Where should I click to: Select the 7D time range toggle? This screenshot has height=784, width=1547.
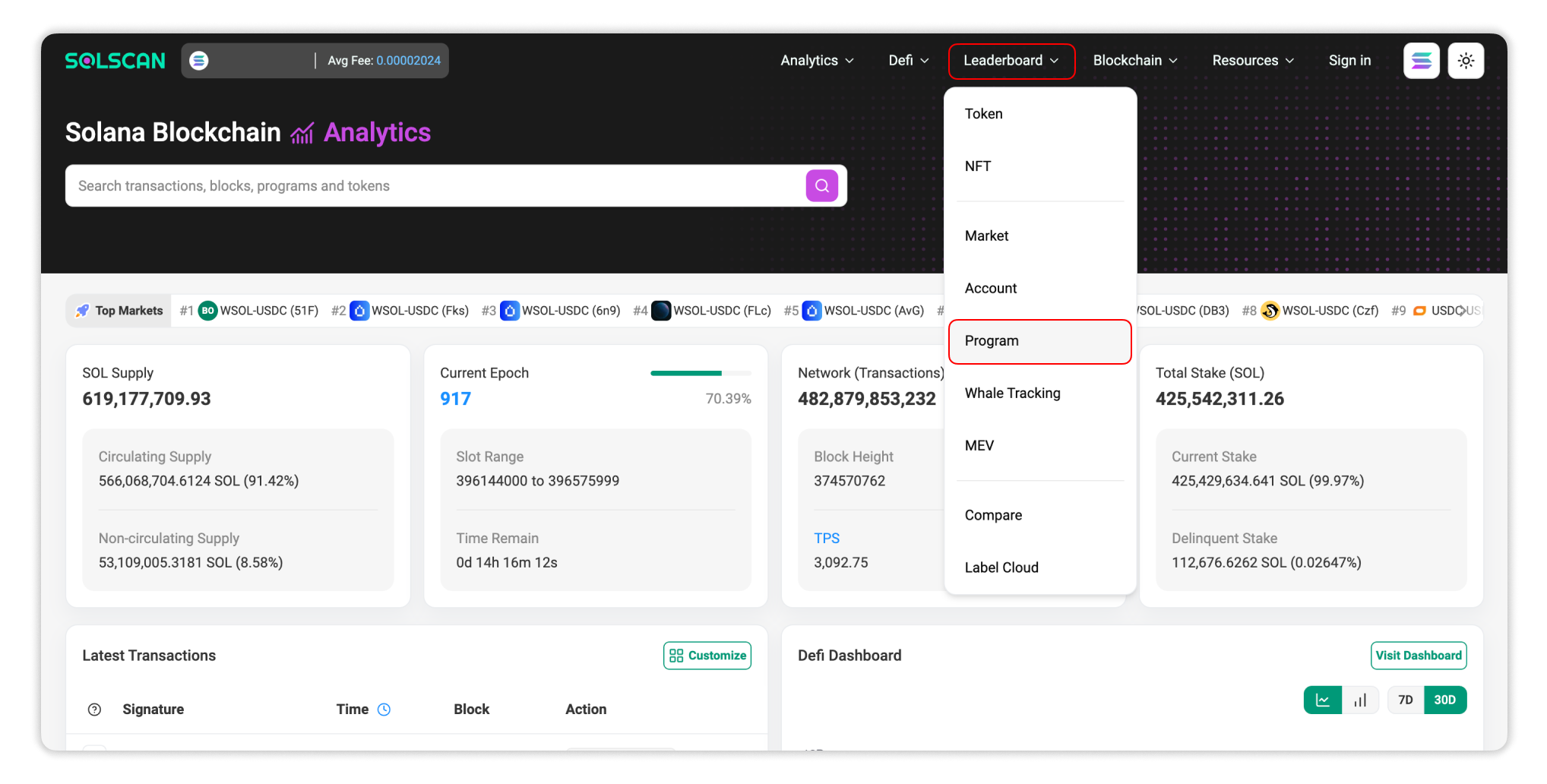click(1404, 700)
